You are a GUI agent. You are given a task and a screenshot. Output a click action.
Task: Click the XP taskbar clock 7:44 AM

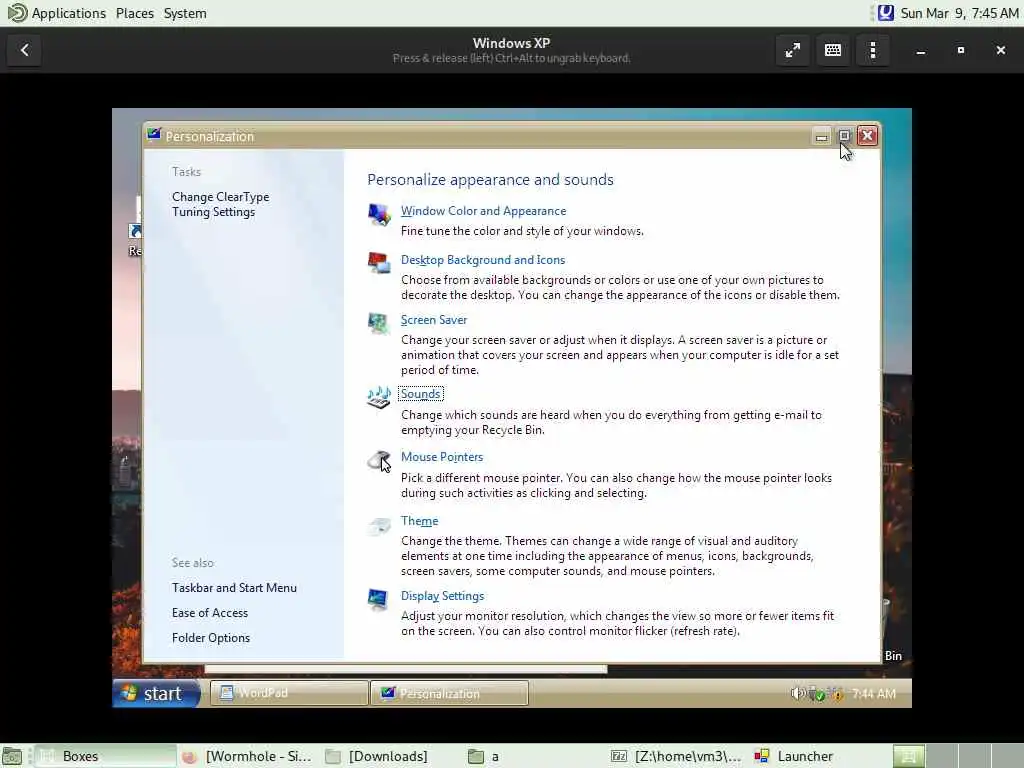(x=874, y=694)
